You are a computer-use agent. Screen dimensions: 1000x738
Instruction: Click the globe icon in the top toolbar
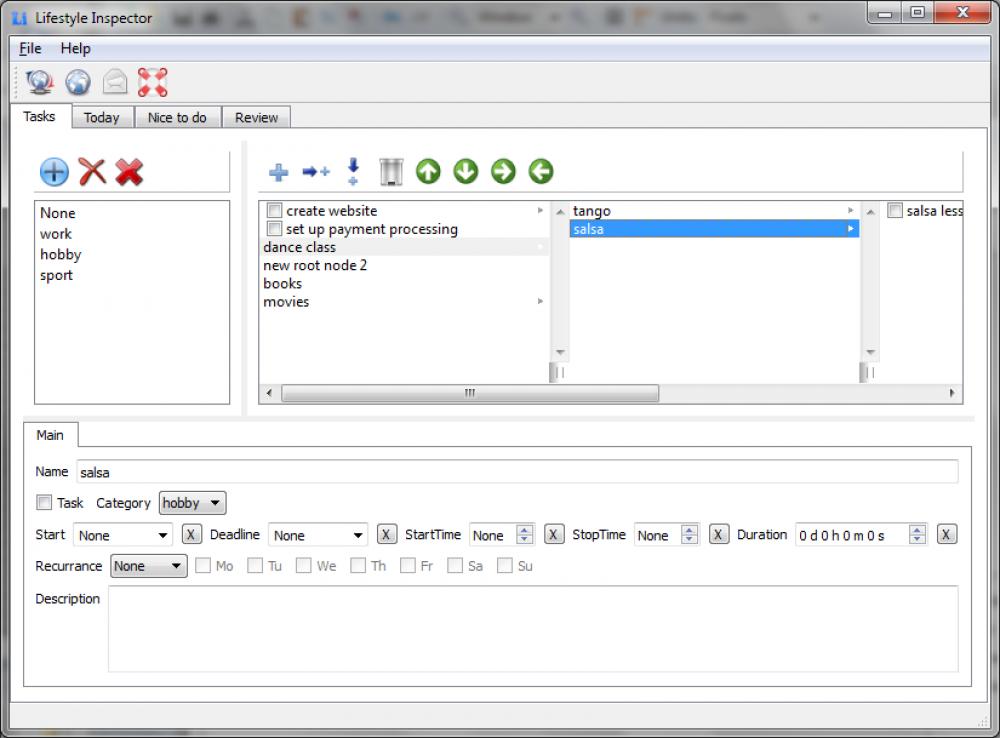point(78,82)
